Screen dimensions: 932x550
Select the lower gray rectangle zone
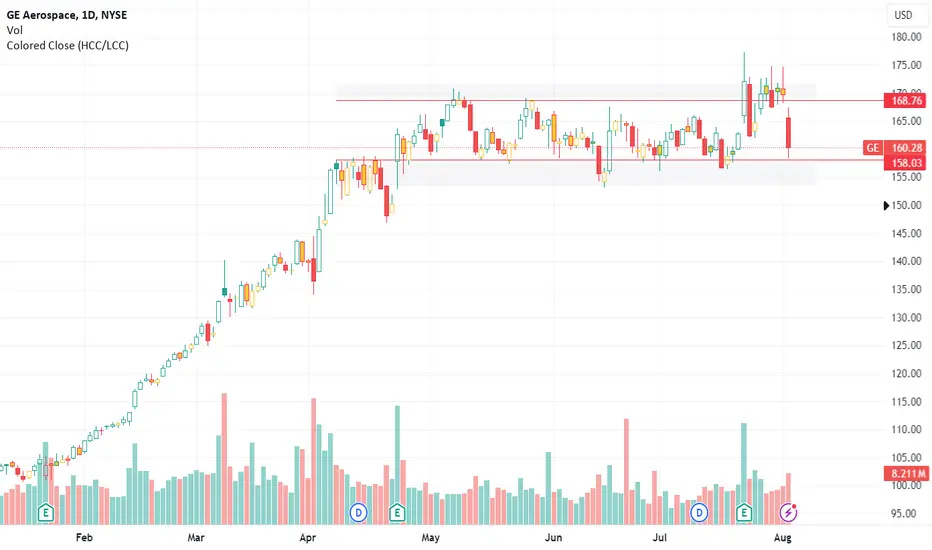click(606, 173)
